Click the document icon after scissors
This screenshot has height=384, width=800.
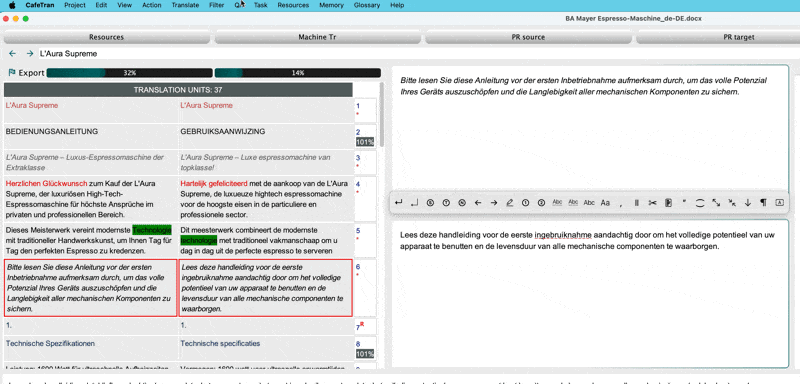pyautogui.click(x=668, y=202)
